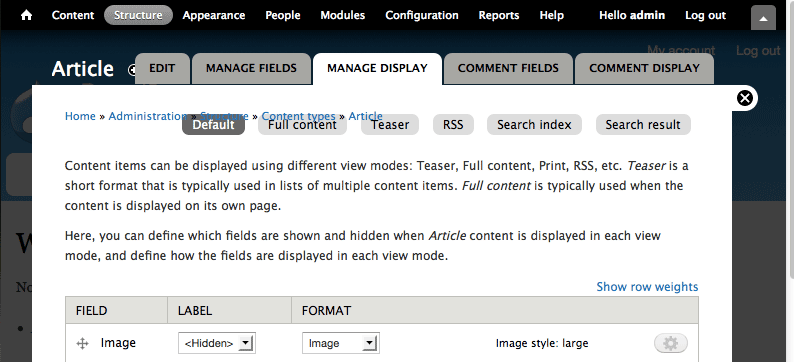Go to the Home icon in the admin toolbar
Image resolution: width=794 pixels, height=362 pixels.
pos(26,15)
